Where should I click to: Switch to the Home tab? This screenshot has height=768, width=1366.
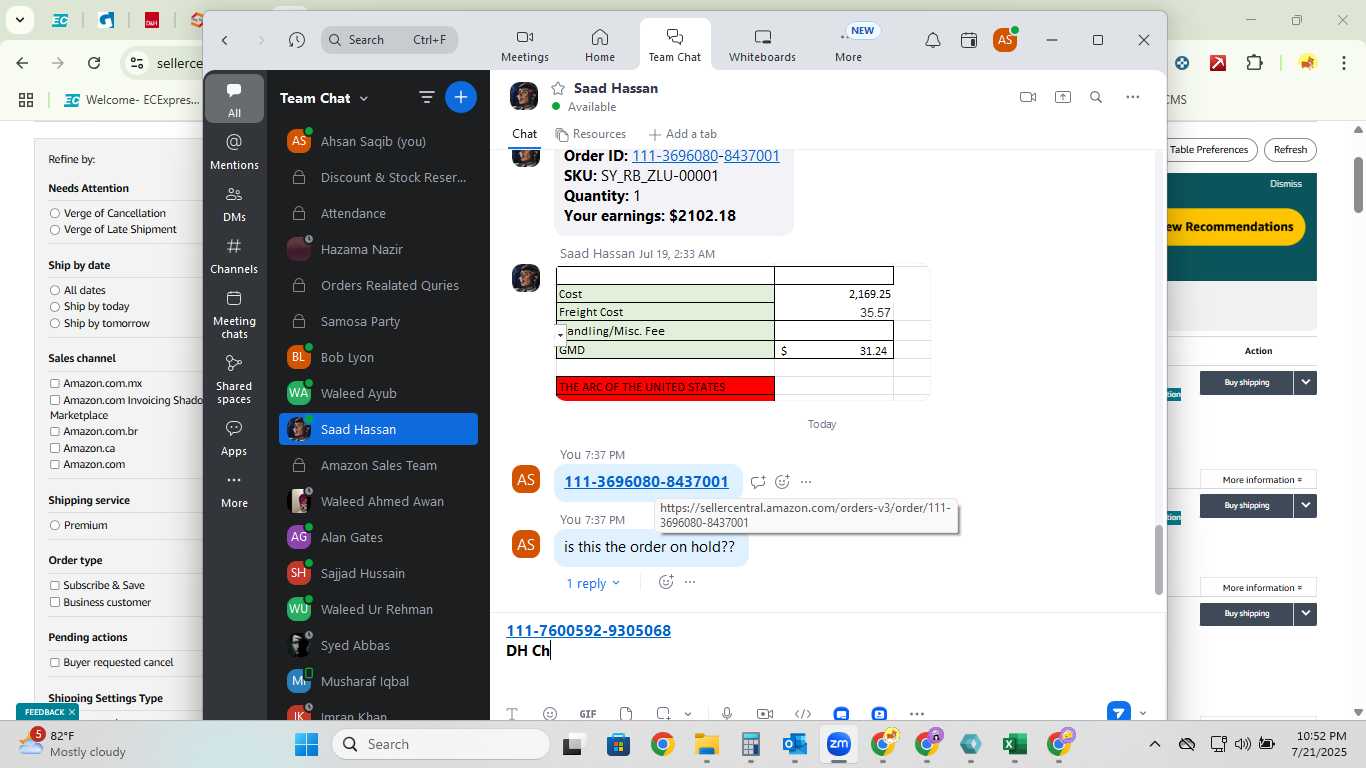click(x=600, y=46)
